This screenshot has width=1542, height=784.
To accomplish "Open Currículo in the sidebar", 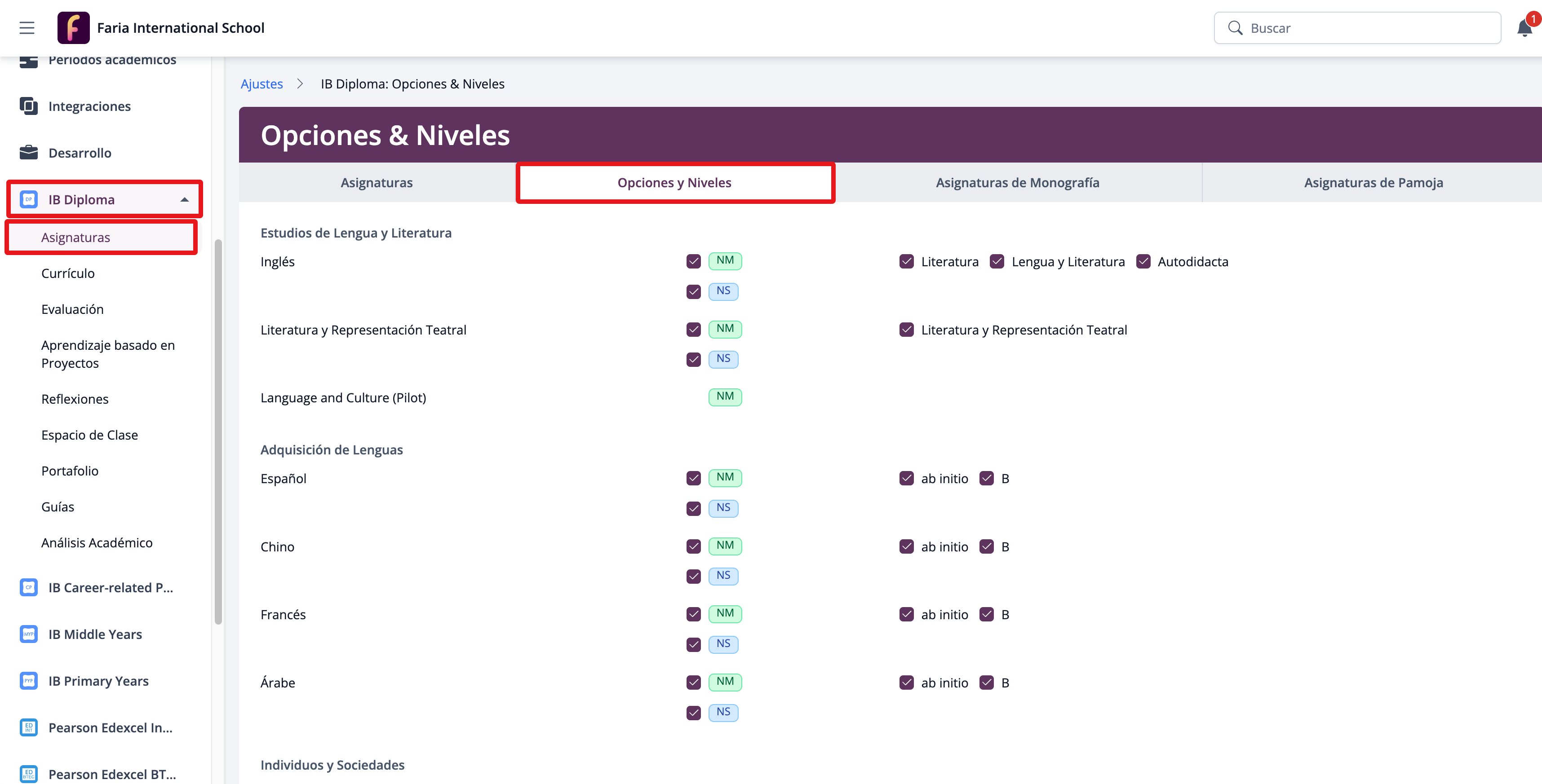I will (x=68, y=273).
